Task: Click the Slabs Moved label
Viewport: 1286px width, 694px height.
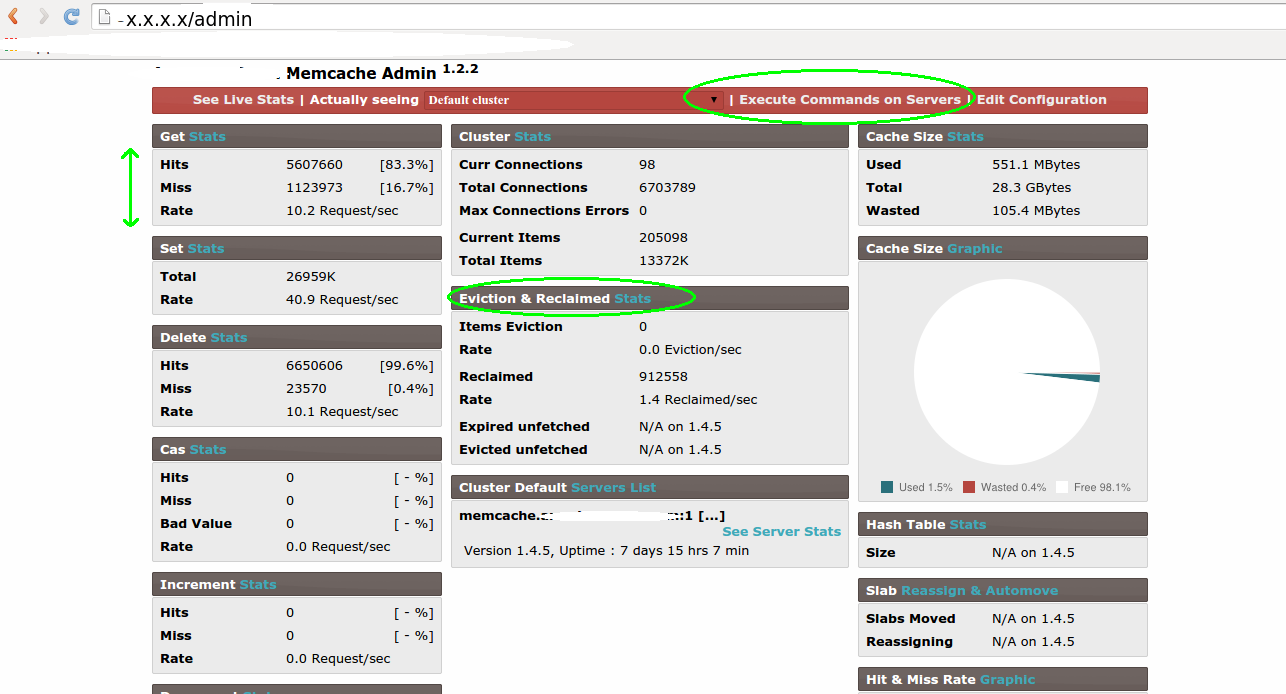Action: (911, 619)
